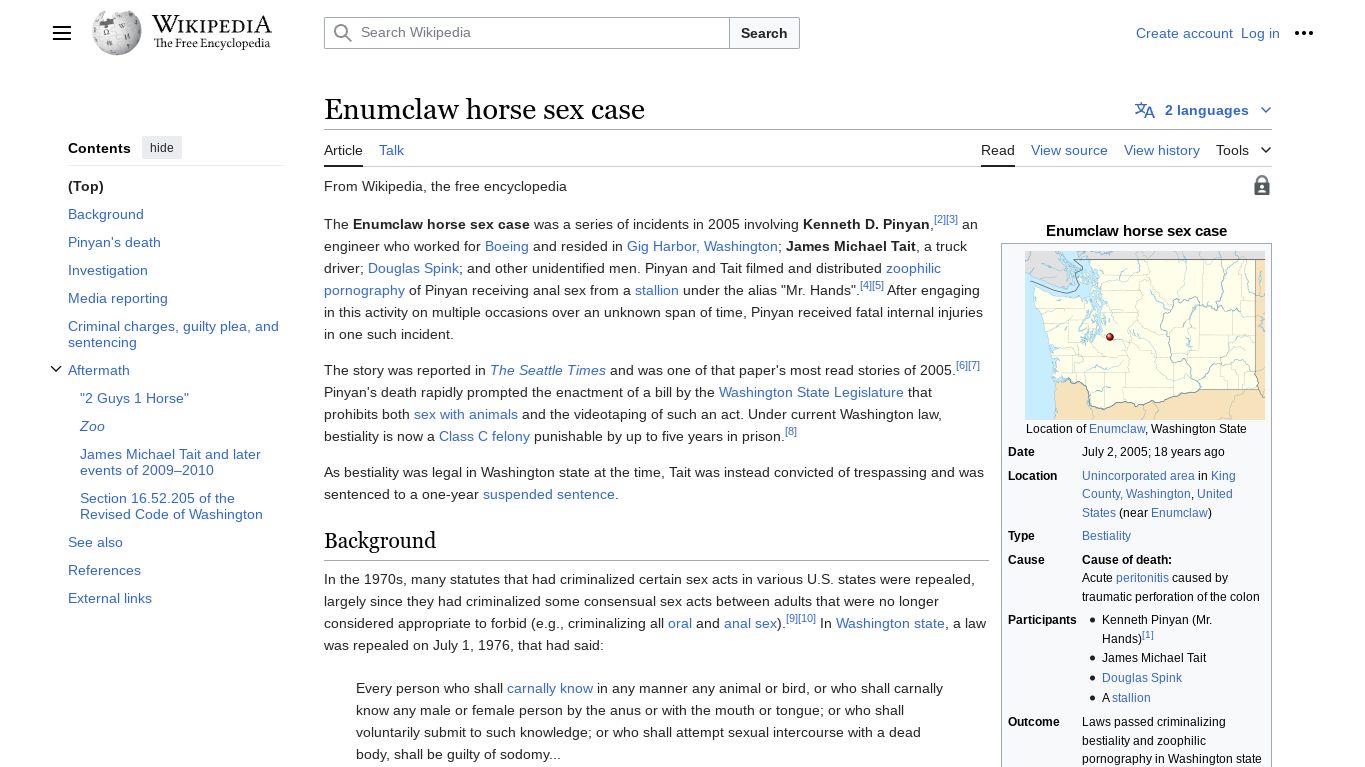
Task: Open the Gig Harbor, Washington link
Action: 702,246
